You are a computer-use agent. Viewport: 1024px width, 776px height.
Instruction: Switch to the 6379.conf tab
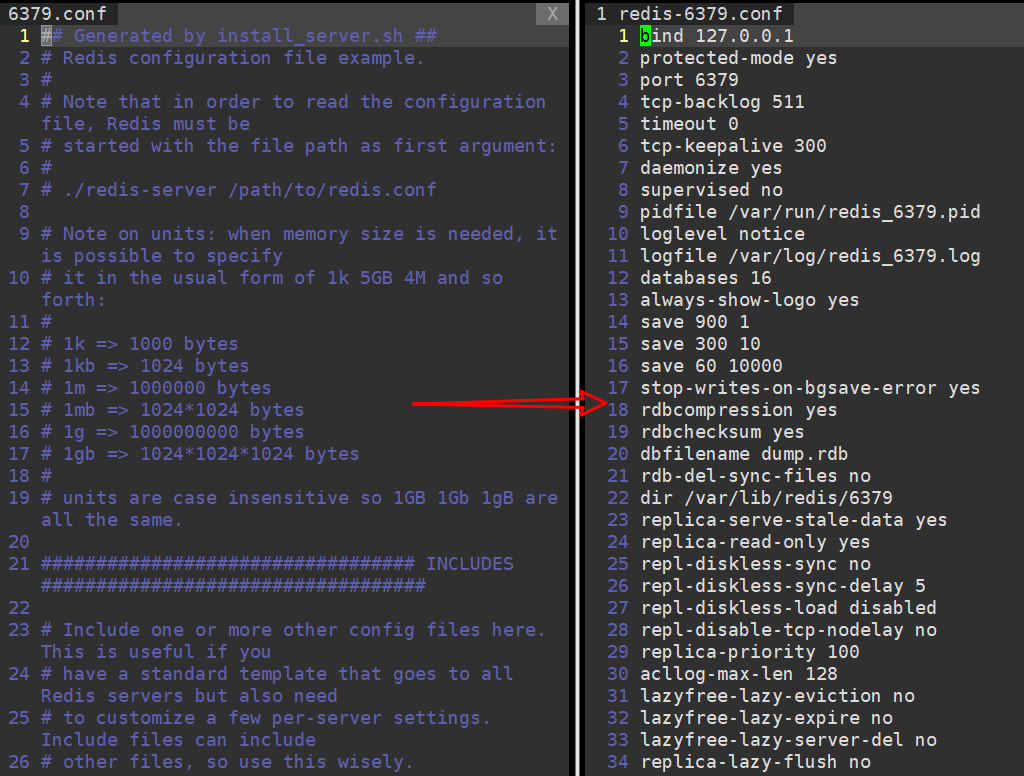57,14
